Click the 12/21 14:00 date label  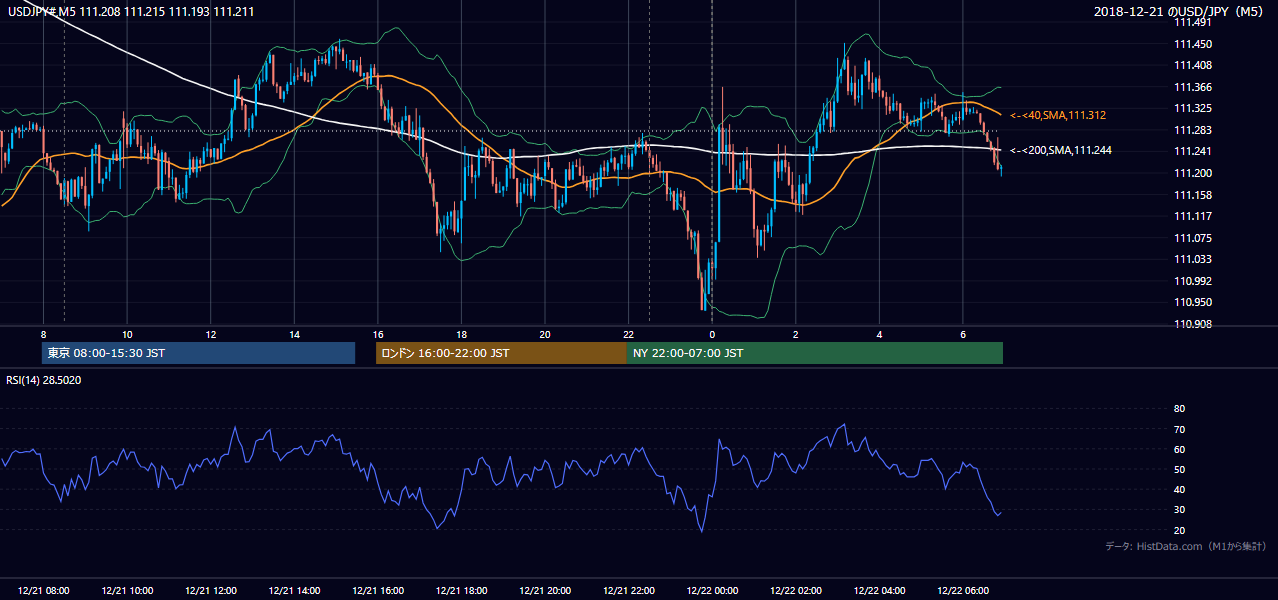tap(294, 591)
